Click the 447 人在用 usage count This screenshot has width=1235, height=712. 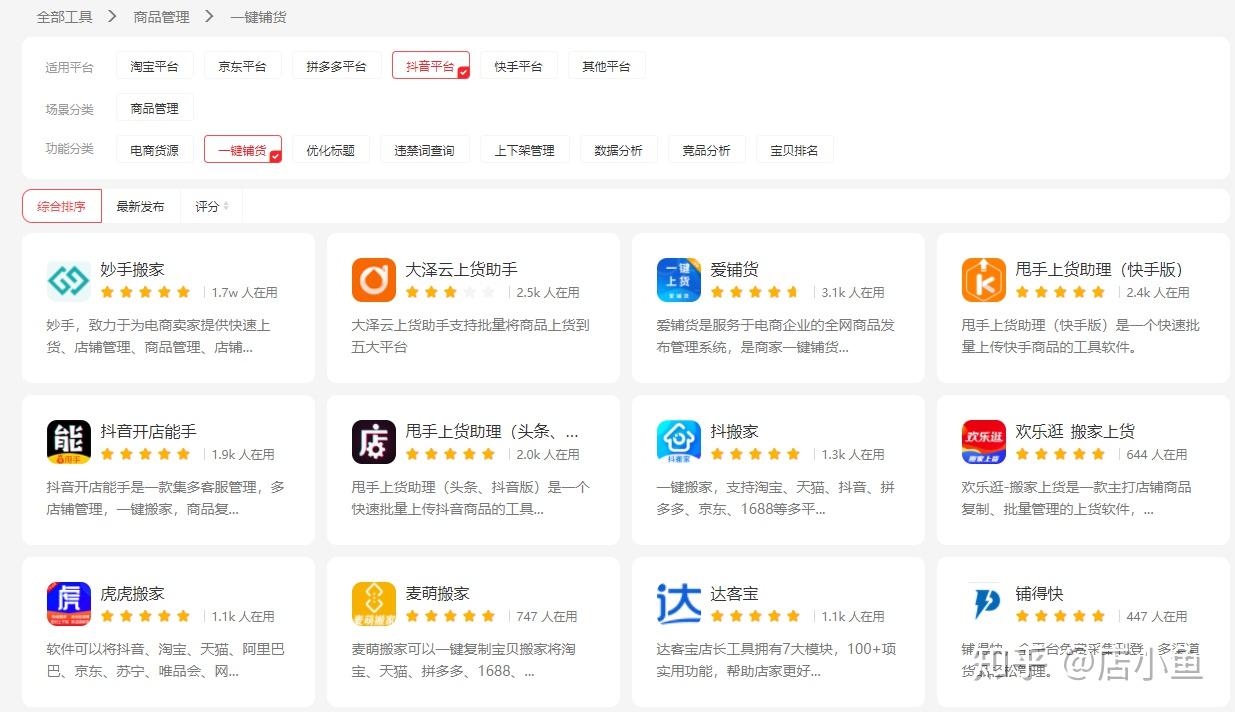click(1156, 616)
